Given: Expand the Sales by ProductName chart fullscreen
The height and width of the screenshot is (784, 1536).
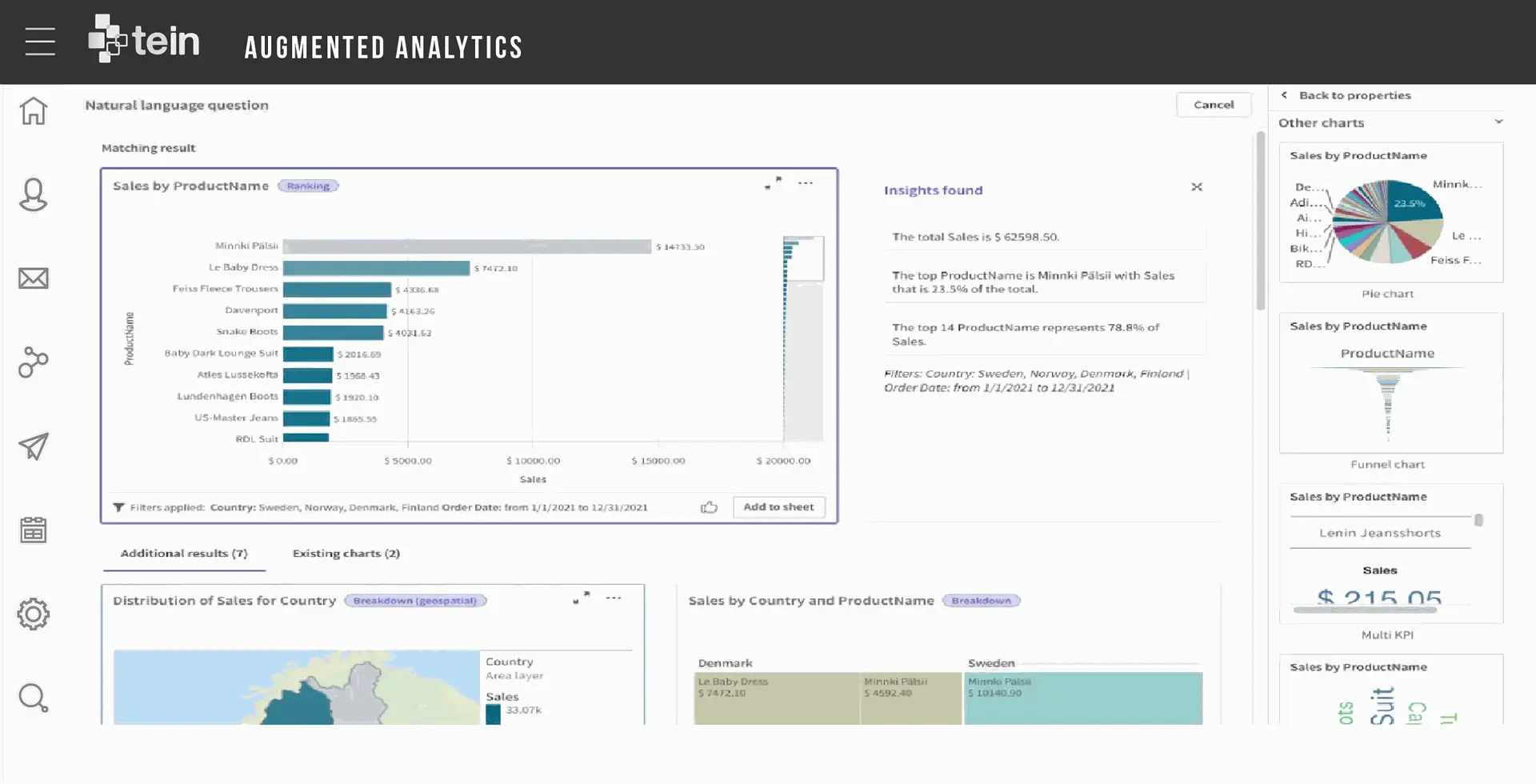Looking at the screenshot, I should pos(773,183).
